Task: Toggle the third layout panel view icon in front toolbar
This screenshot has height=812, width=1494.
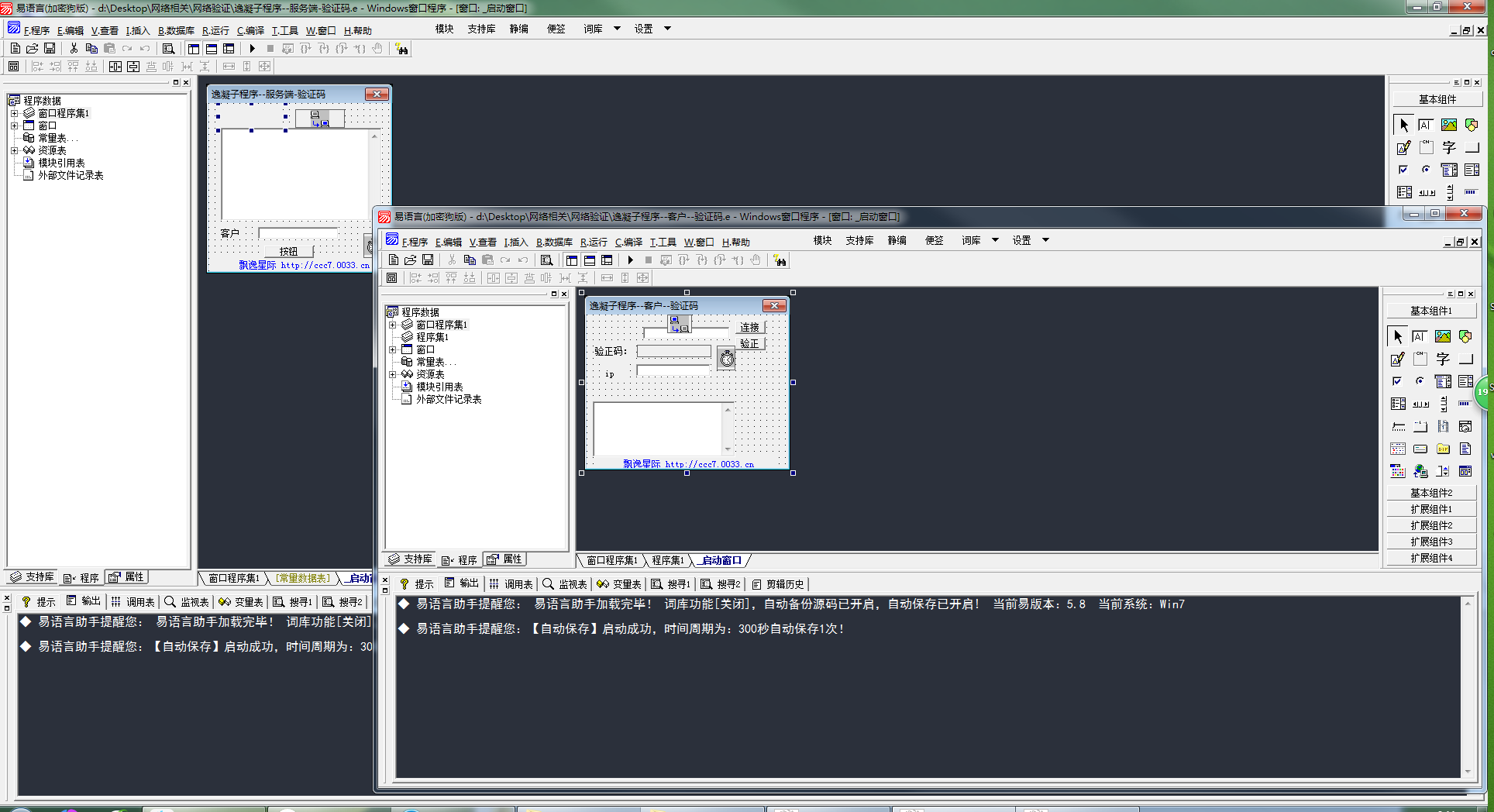Action: [607, 260]
